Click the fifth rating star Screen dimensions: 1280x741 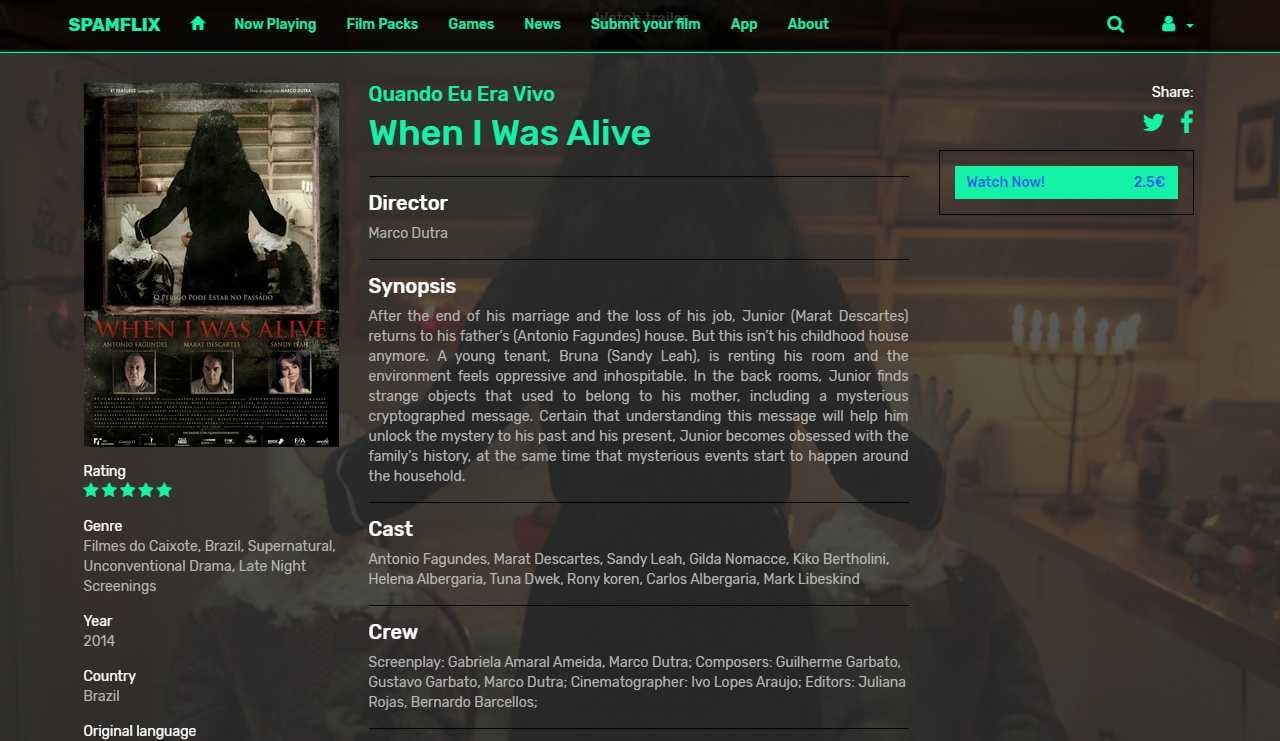tap(164, 490)
